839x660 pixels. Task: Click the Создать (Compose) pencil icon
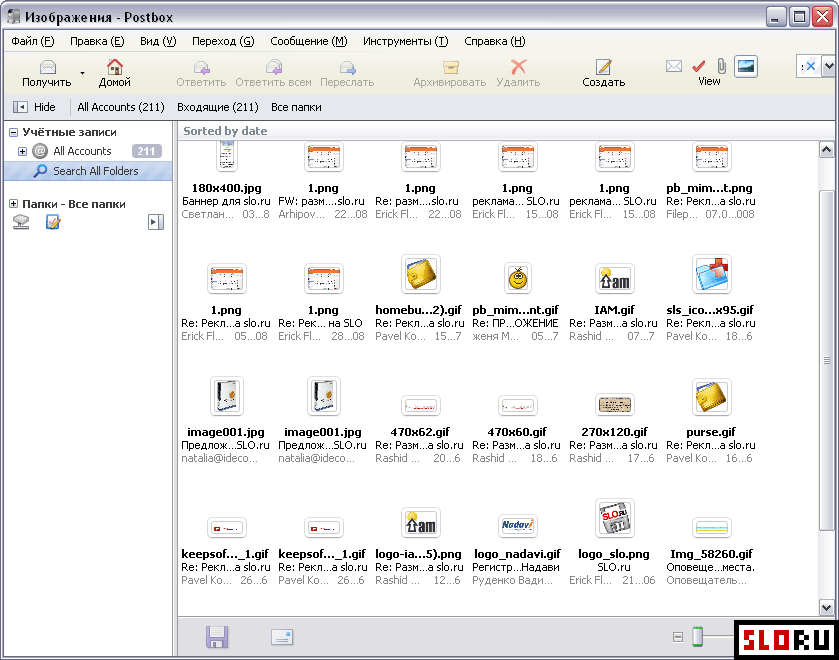[x=603, y=68]
